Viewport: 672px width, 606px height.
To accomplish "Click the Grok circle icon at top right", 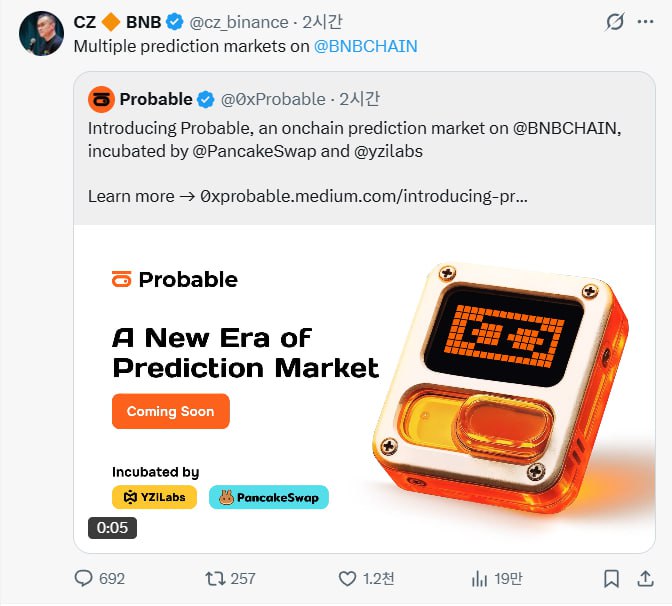I will pyautogui.click(x=617, y=22).
